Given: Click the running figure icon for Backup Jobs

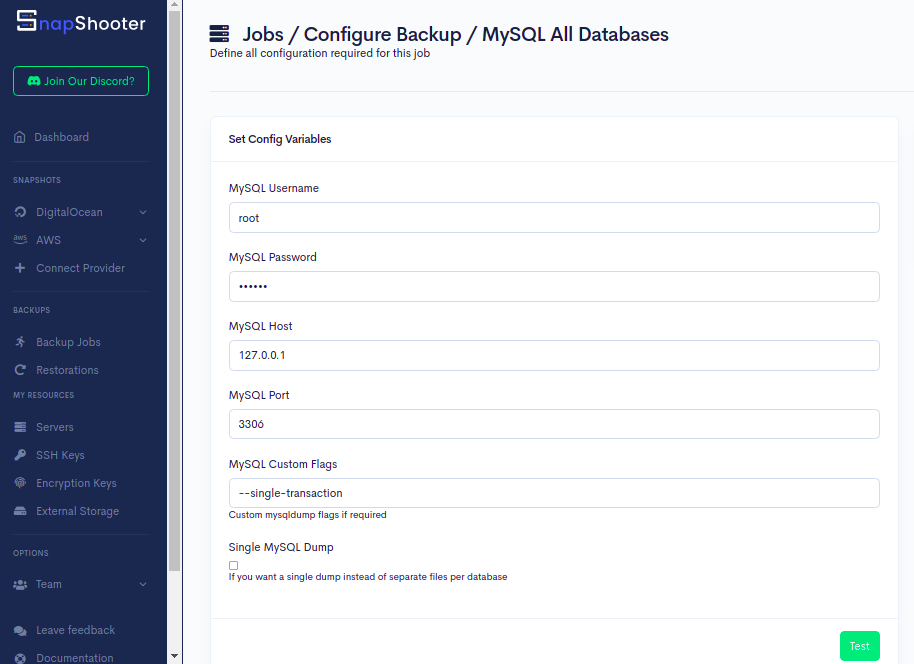Looking at the screenshot, I should [x=20, y=342].
